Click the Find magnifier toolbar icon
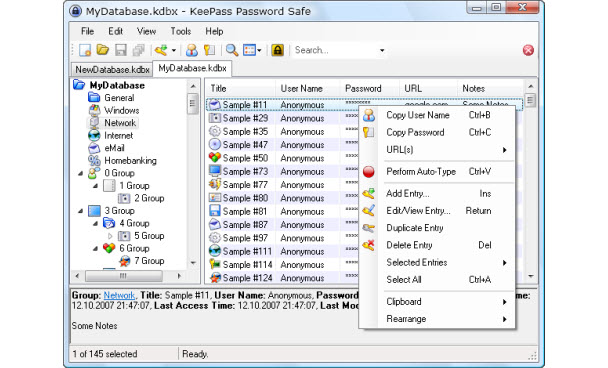This screenshot has width=608, height=368. click(232, 50)
